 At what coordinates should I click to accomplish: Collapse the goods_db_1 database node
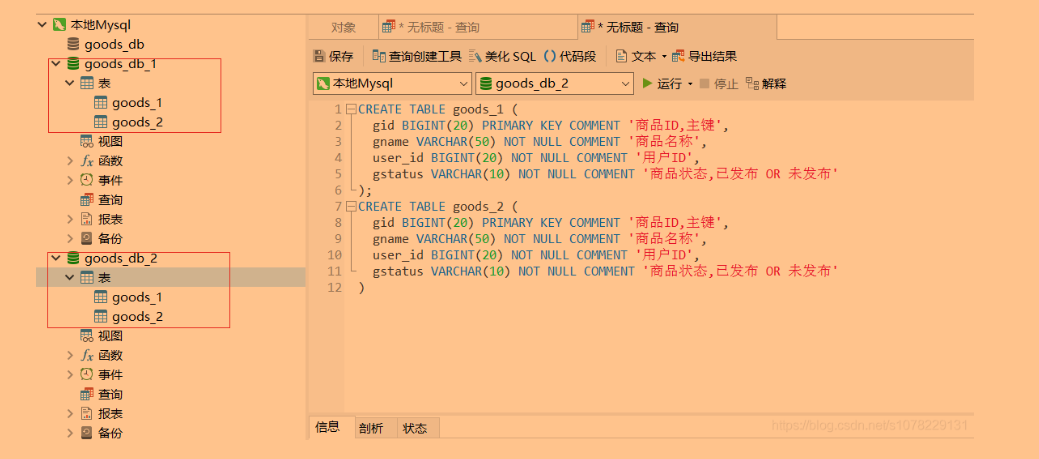56,64
